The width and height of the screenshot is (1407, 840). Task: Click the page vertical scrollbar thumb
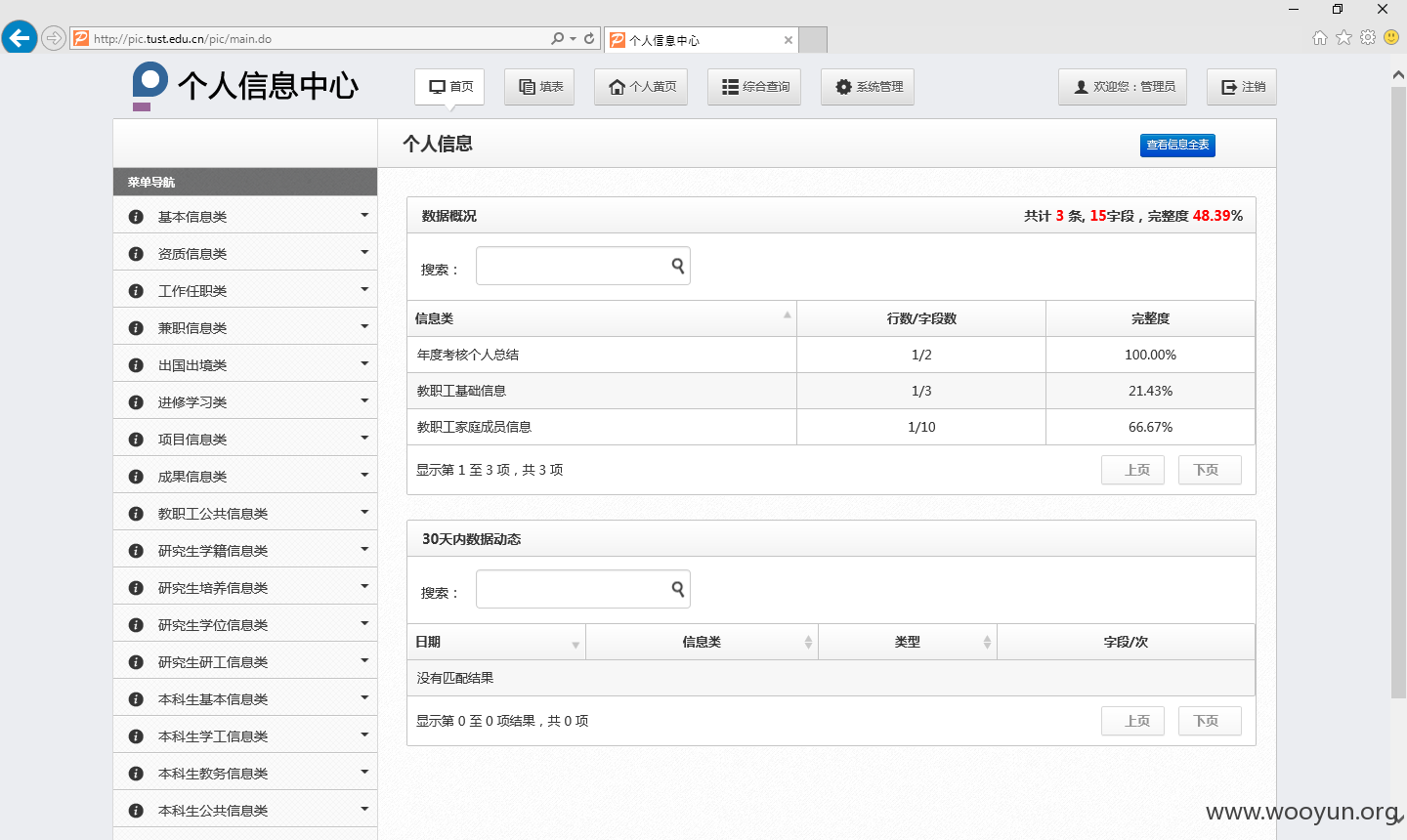1398,393
